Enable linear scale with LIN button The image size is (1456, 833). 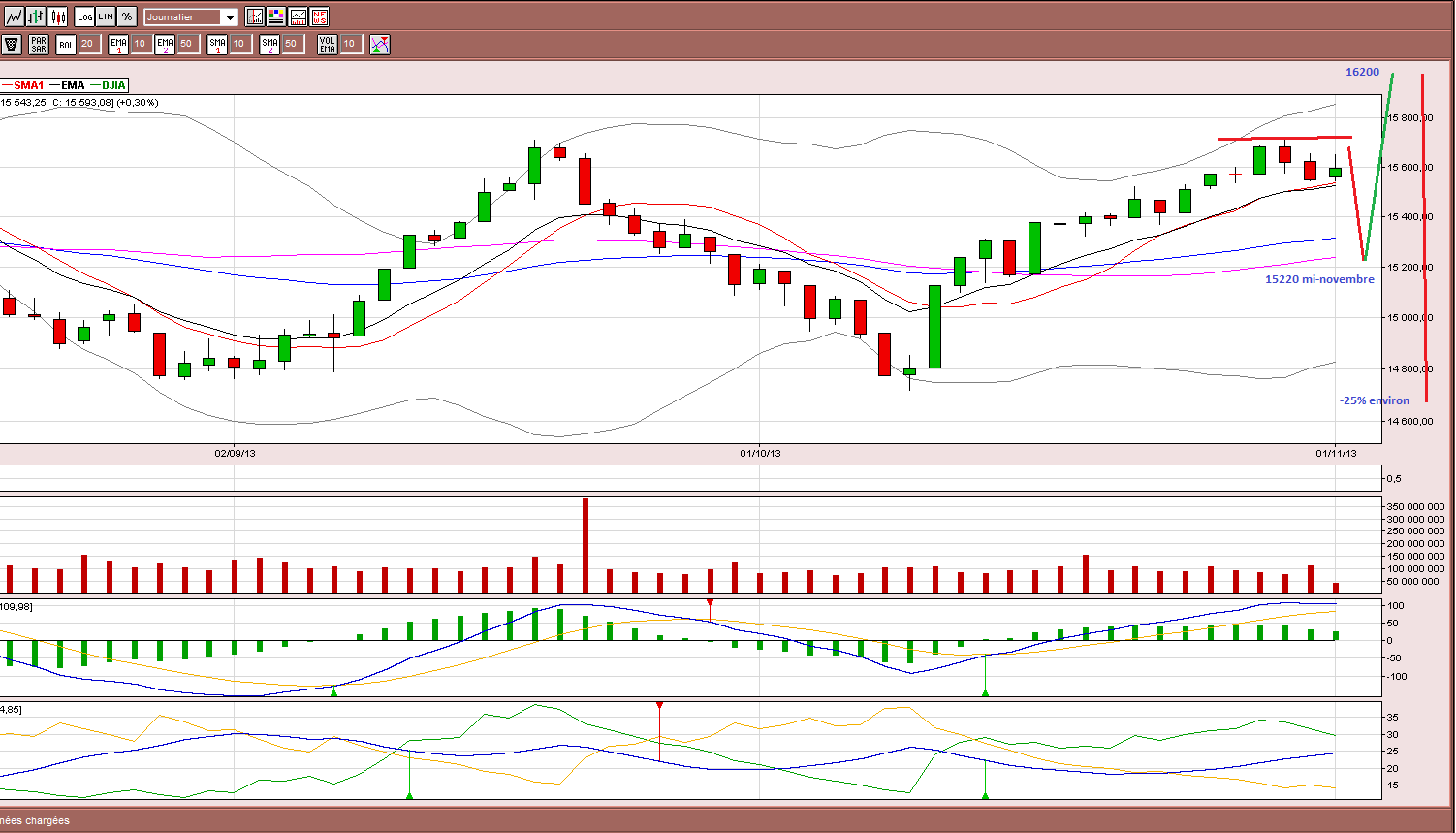106,16
